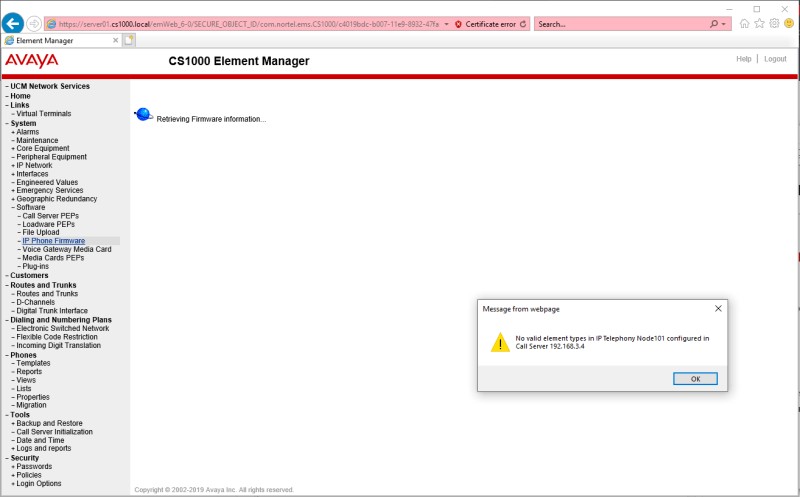Open D-Channels under Routes and Trunks
800x497 pixels.
(x=36, y=302)
